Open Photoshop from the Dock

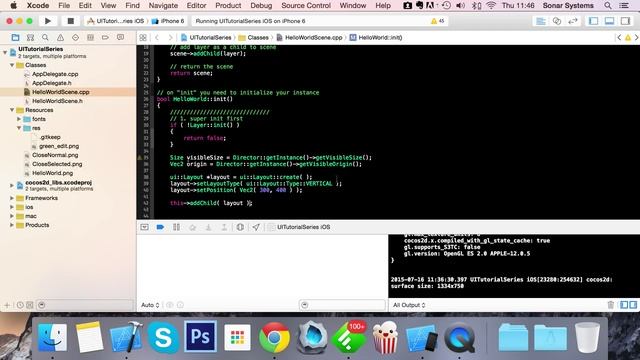tap(200, 336)
